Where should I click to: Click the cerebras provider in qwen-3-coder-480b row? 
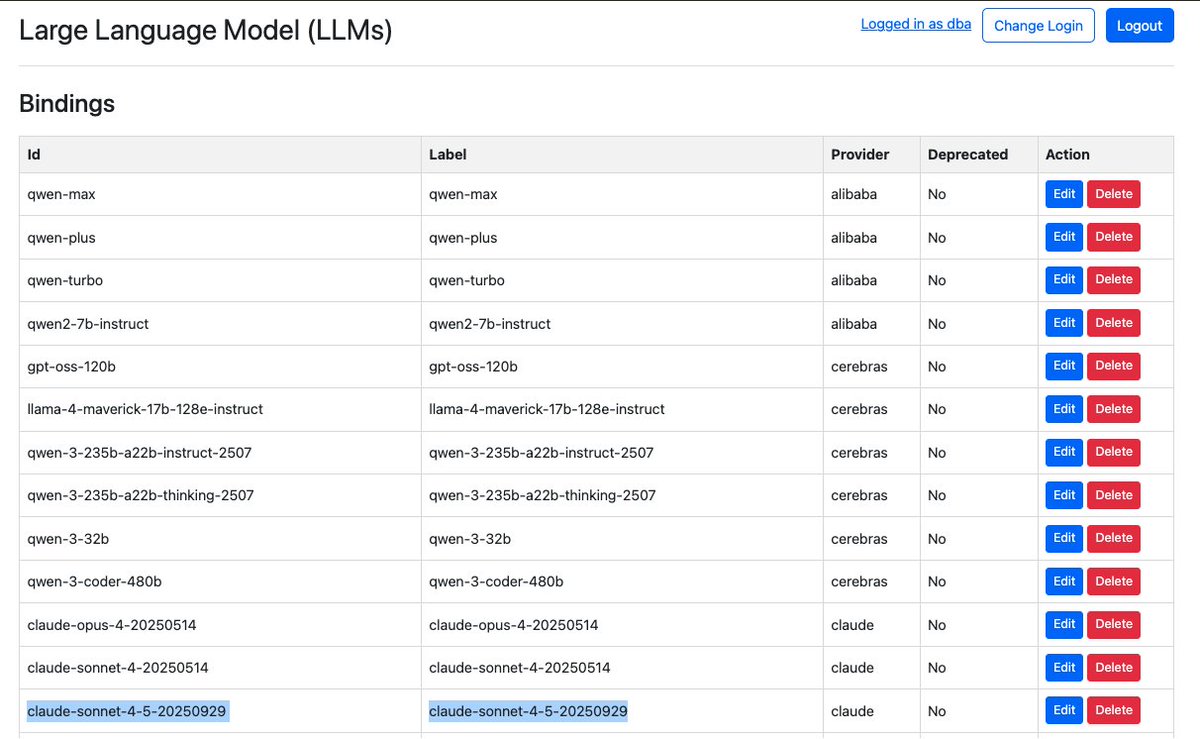(x=859, y=581)
